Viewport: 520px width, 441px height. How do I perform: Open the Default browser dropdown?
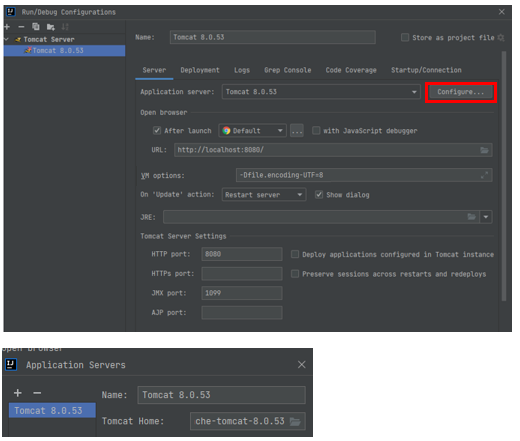click(x=252, y=130)
